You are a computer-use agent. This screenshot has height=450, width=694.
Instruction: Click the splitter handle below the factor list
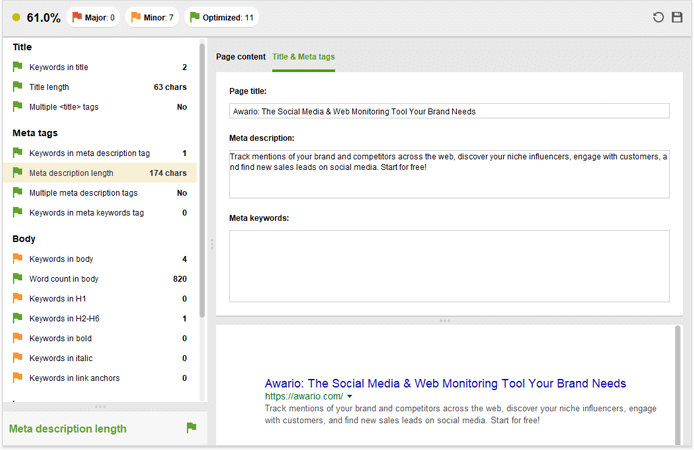(x=100, y=406)
